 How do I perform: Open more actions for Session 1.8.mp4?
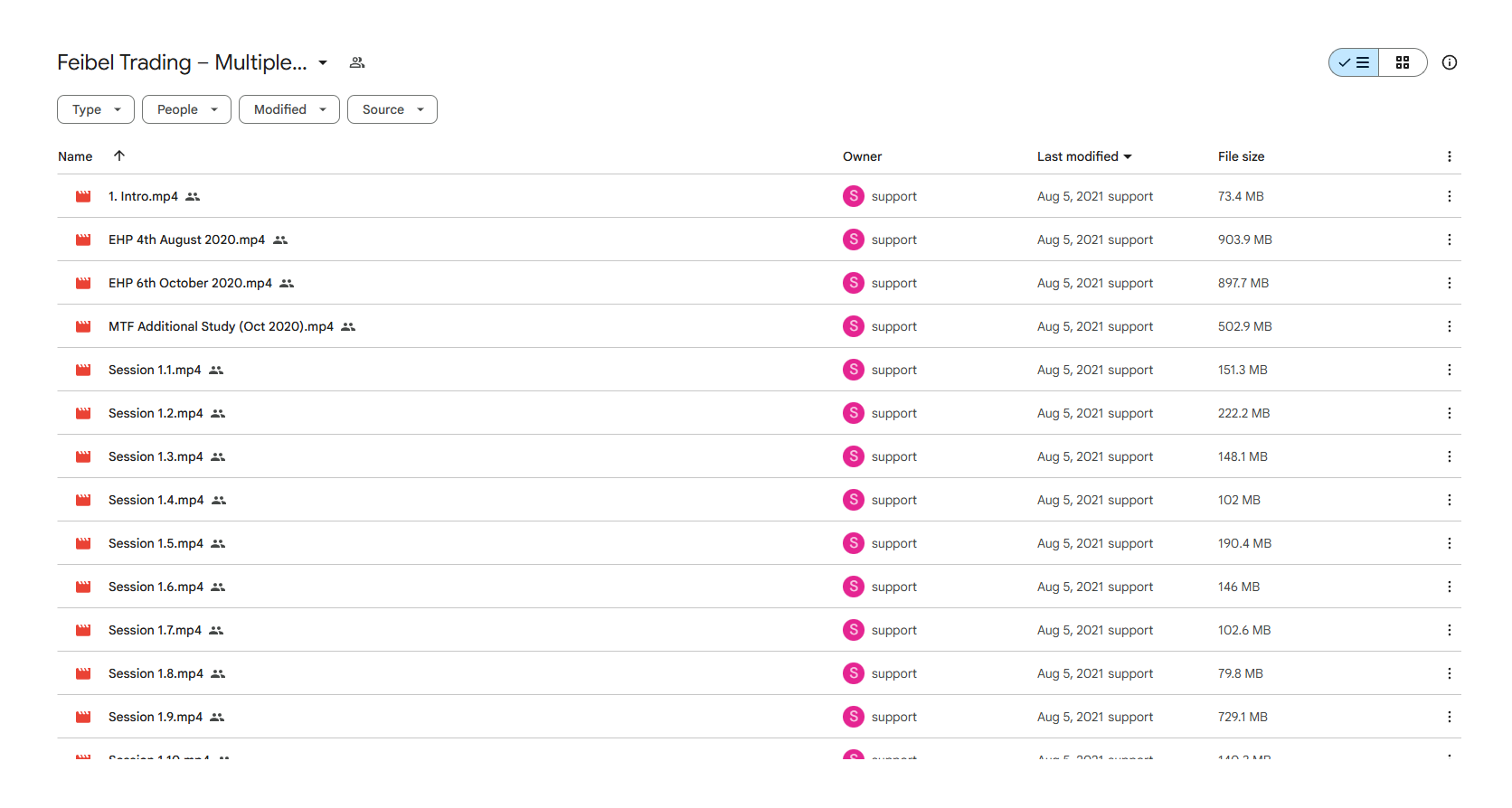[x=1450, y=673]
